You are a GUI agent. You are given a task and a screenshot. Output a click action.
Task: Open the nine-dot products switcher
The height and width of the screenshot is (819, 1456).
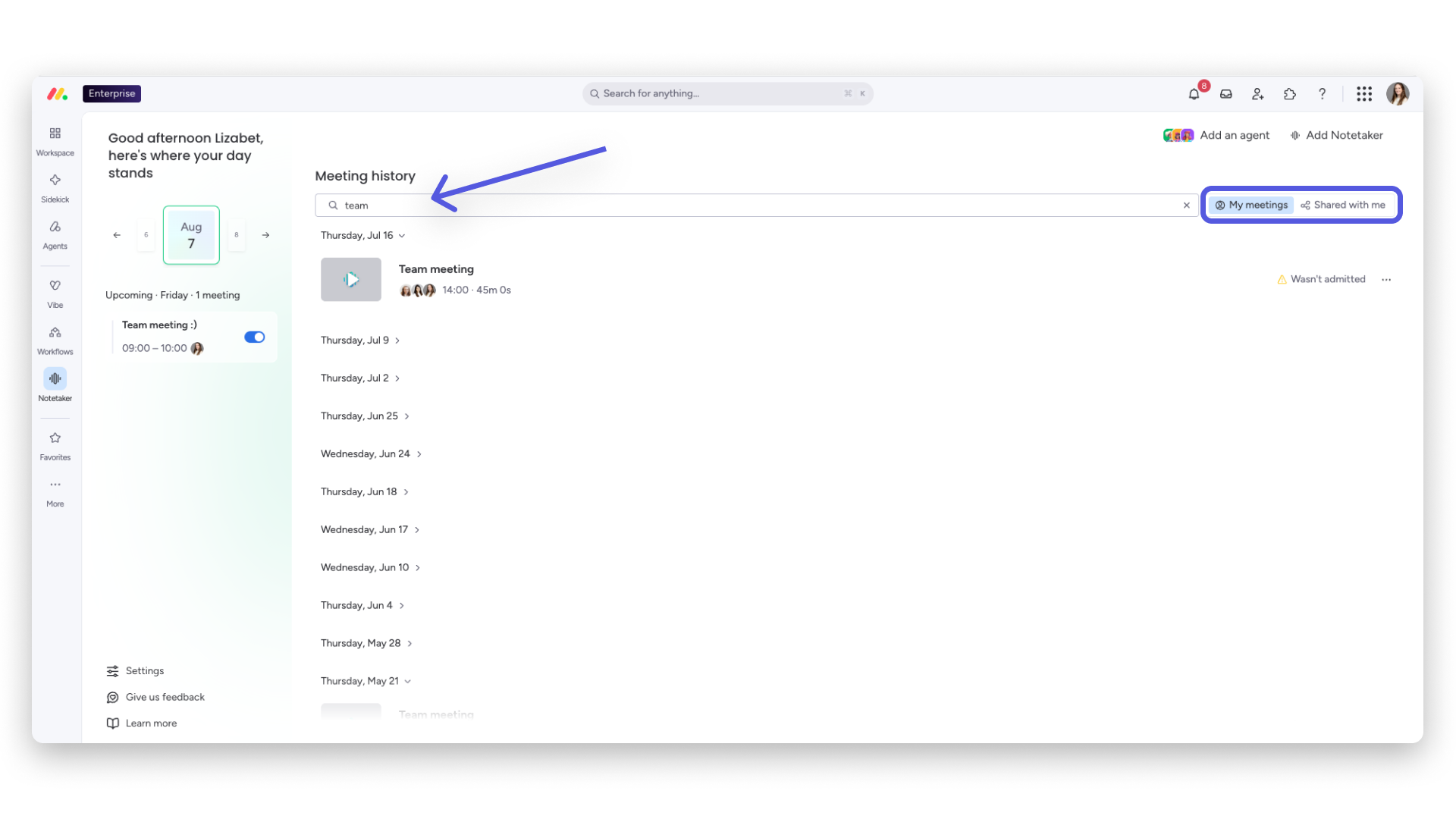[x=1364, y=94]
